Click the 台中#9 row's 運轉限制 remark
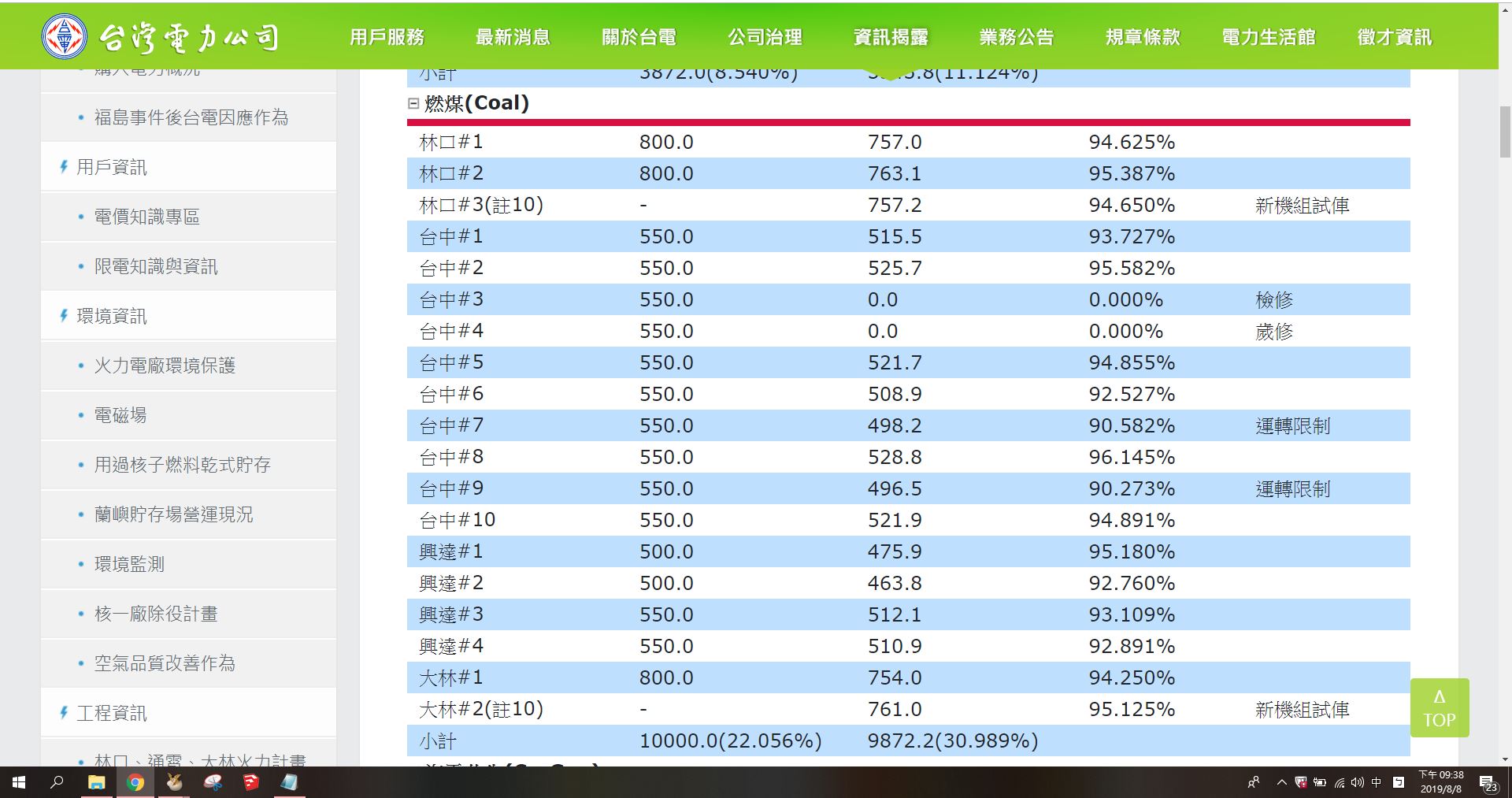Image resolution: width=1512 pixels, height=798 pixels. click(x=1292, y=489)
